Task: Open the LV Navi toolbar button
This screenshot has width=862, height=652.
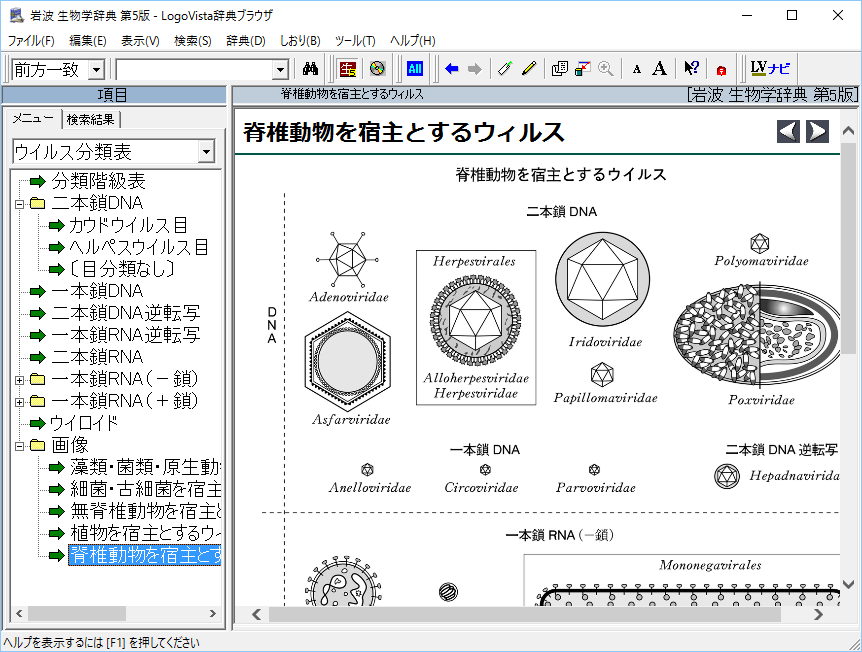Action: [x=770, y=69]
